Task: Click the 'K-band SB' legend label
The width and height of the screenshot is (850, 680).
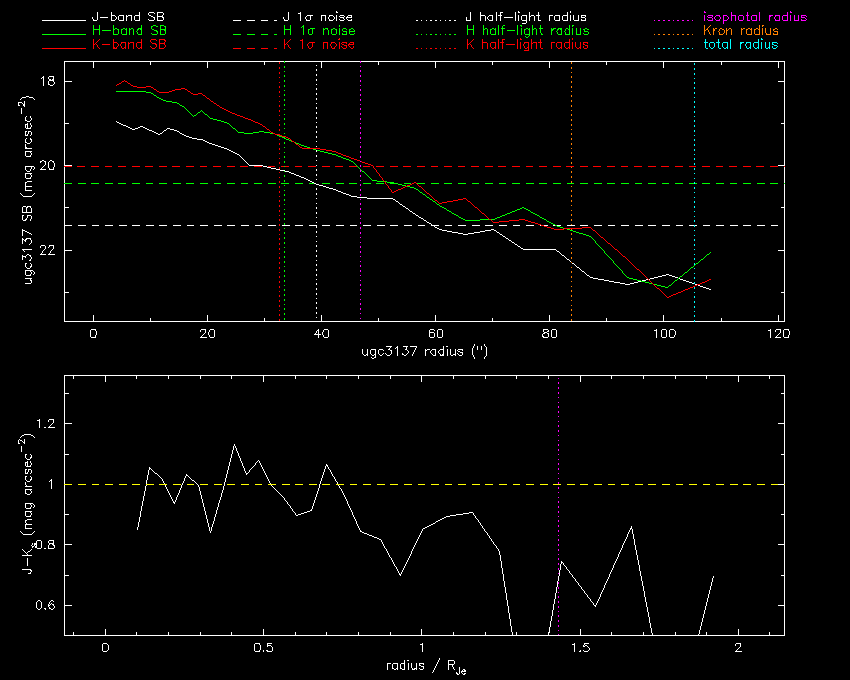Action: click(x=129, y=44)
